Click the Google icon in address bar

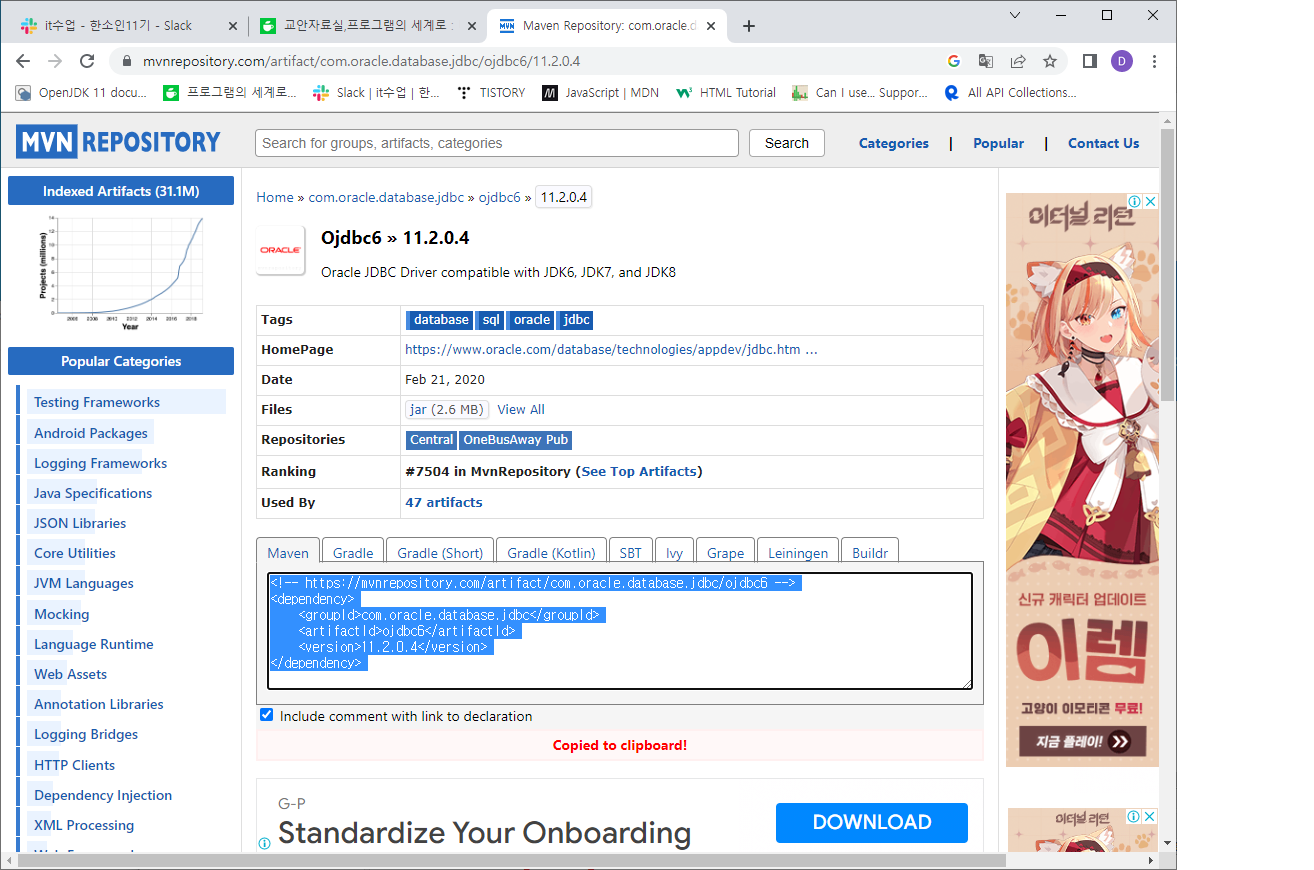pos(954,61)
